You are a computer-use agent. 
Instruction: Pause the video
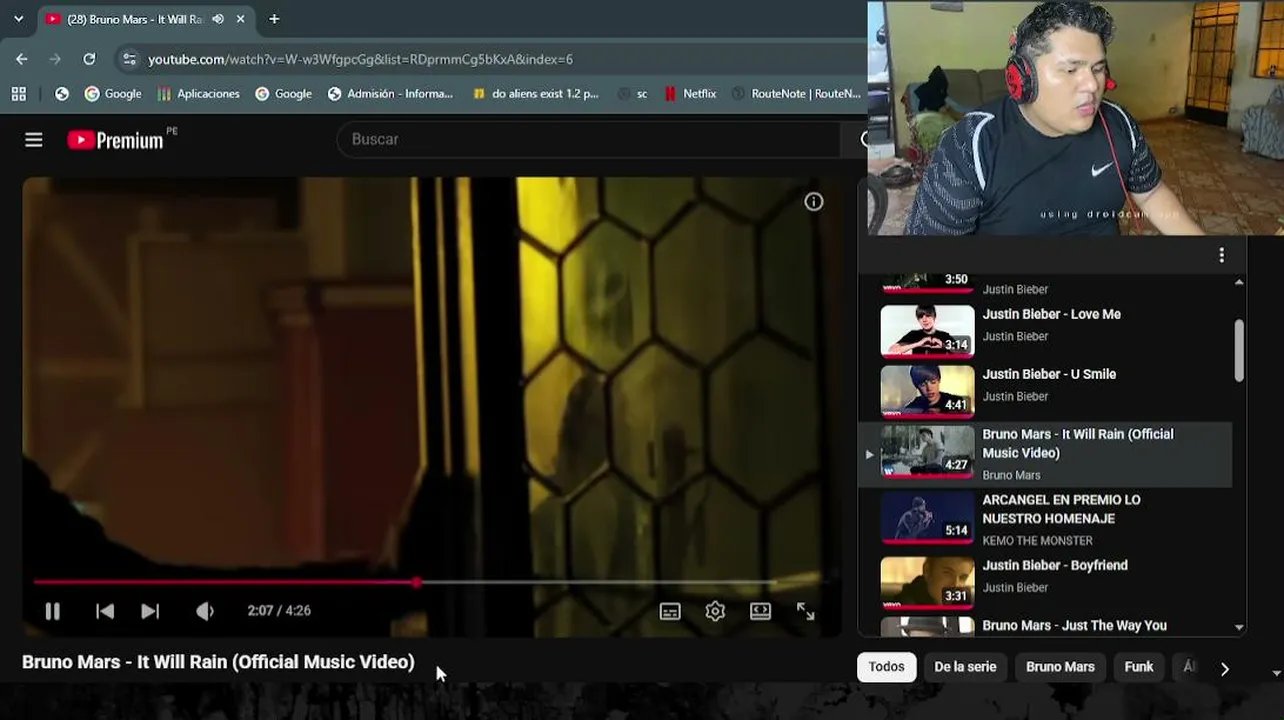click(x=53, y=611)
